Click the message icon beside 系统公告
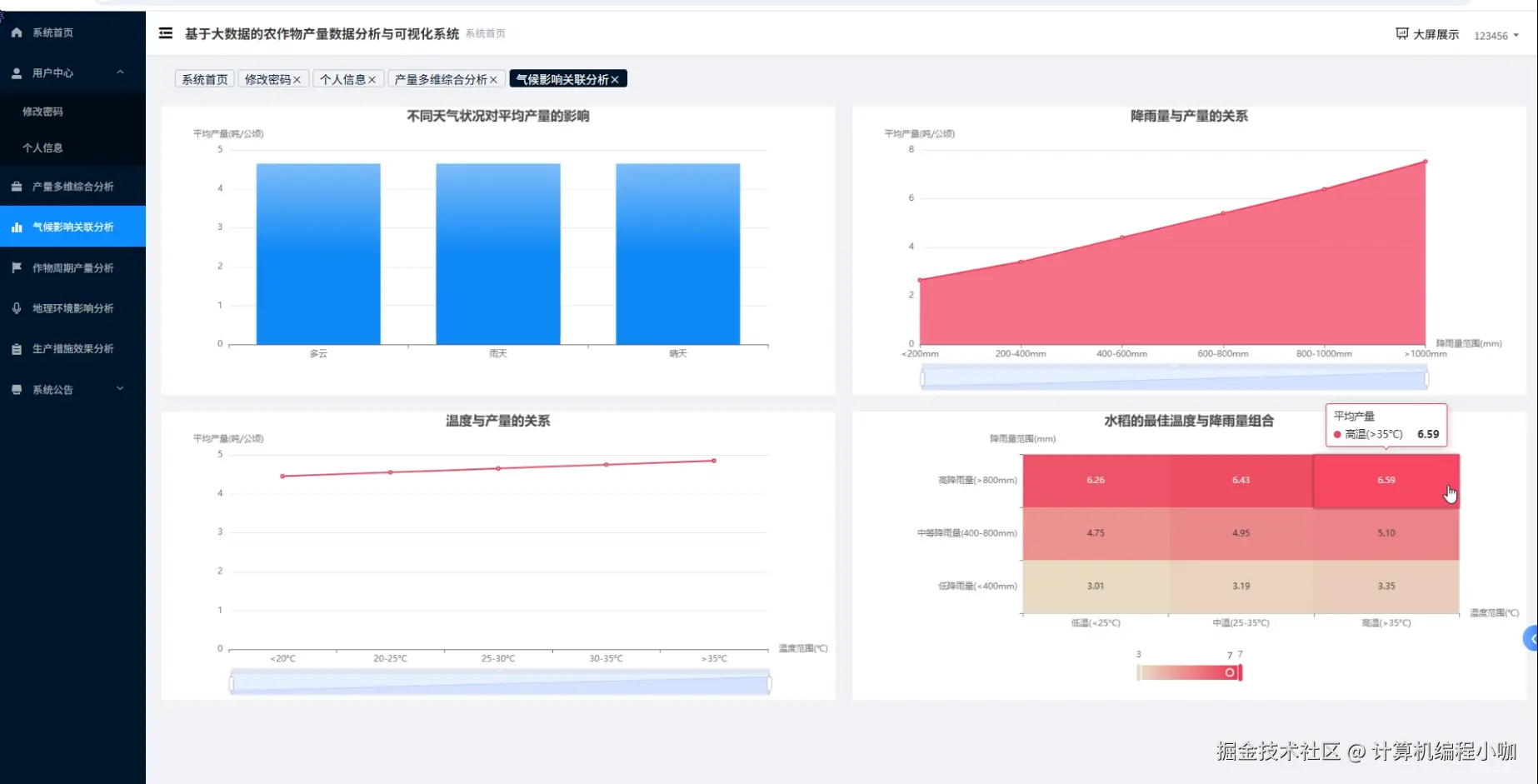The height and width of the screenshot is (784, 1538). pos(17,389)
